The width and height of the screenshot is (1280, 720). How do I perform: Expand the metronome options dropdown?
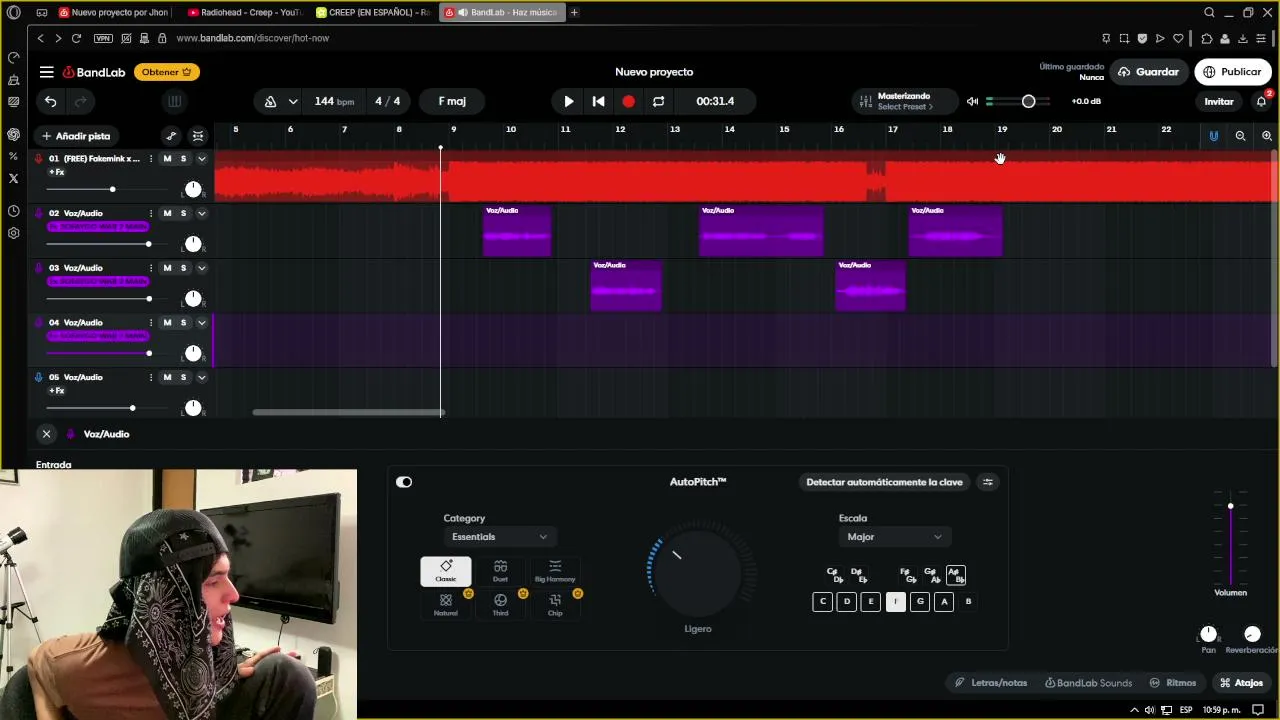(x=293, y=101)
